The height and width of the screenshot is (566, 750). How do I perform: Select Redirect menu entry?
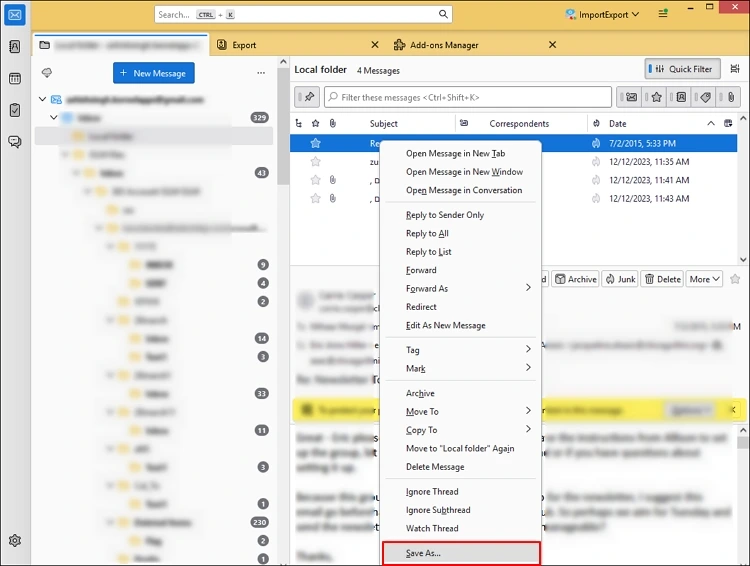tap(461, 307)
